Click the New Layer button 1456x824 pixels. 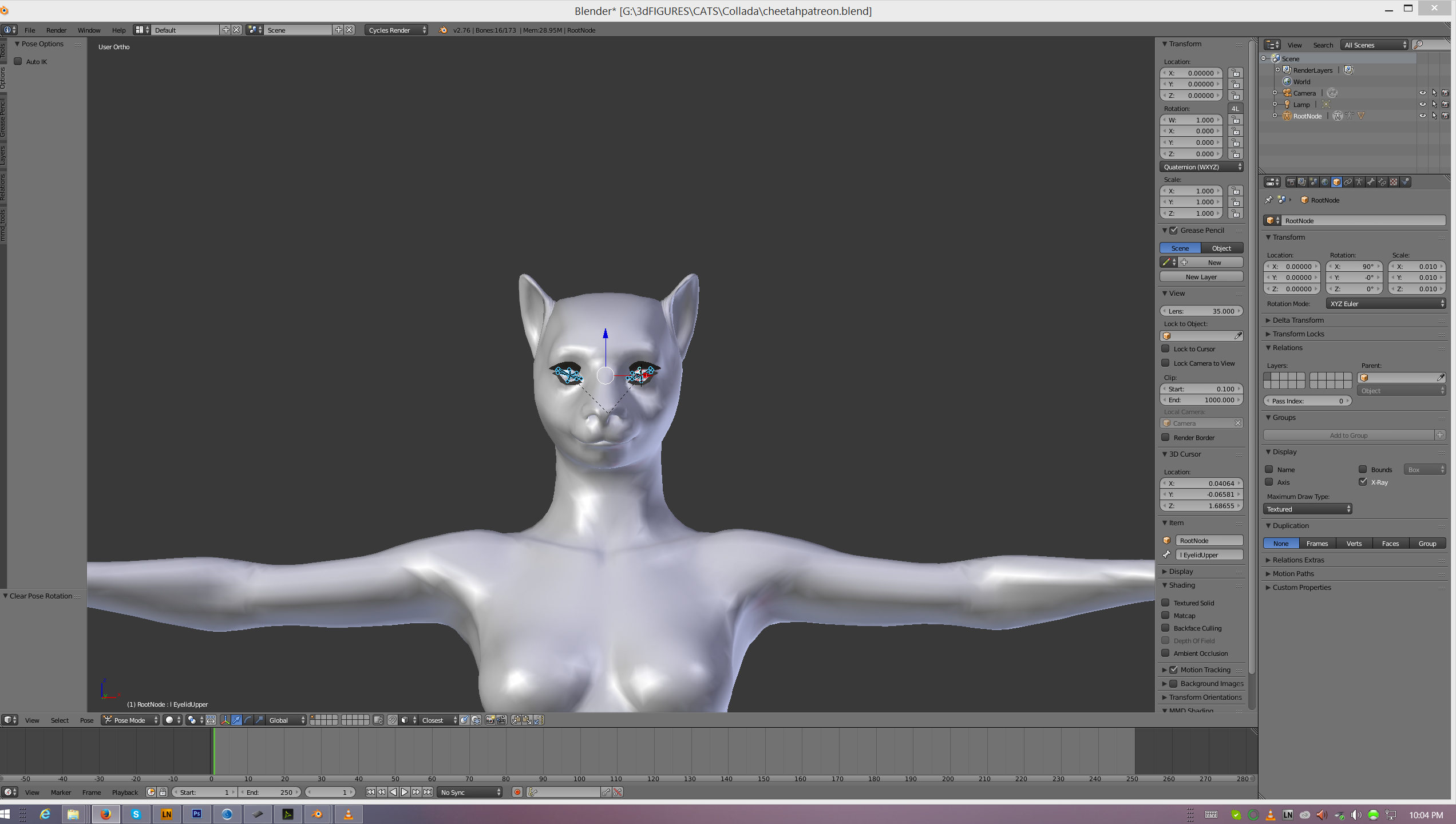1201,277
